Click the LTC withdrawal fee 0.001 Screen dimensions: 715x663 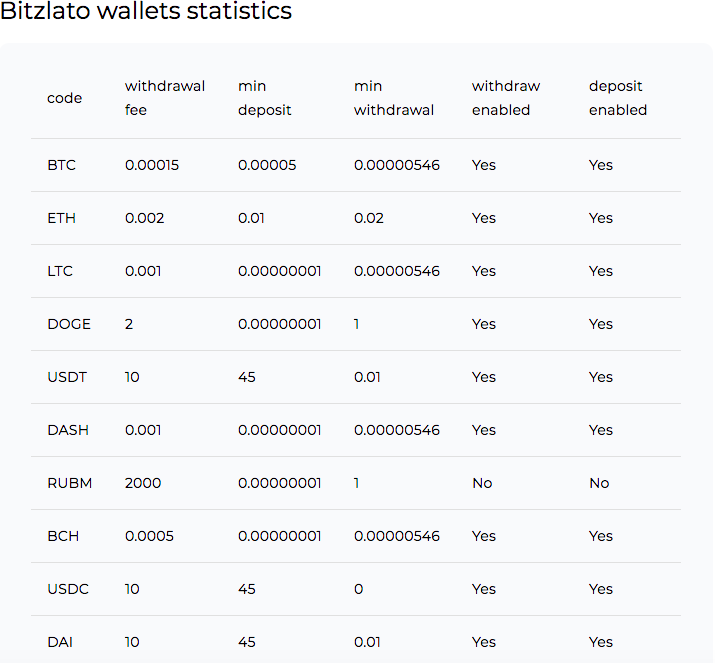click(143, 271)
